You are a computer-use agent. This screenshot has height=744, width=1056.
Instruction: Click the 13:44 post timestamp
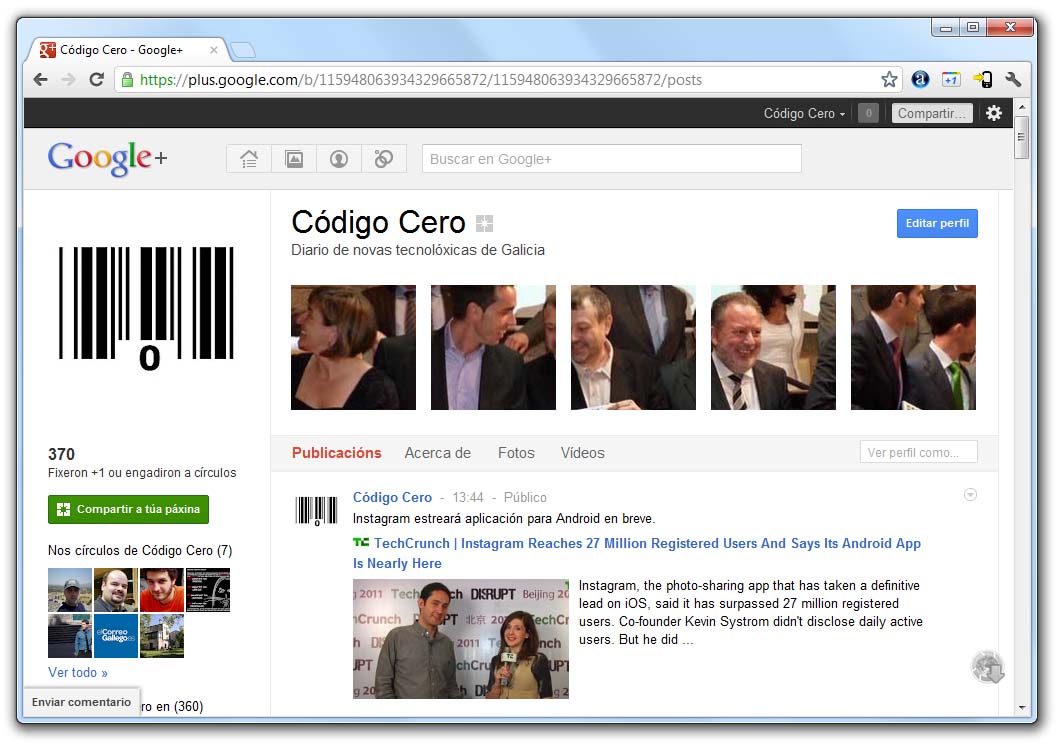click(468, 498)
